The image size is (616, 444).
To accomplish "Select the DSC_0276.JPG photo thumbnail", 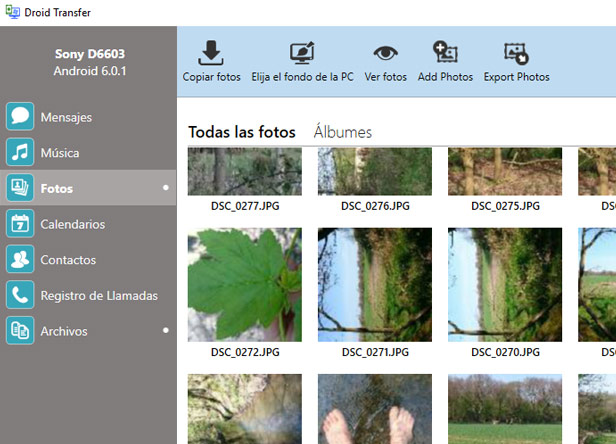I will (x=375, y=171).
